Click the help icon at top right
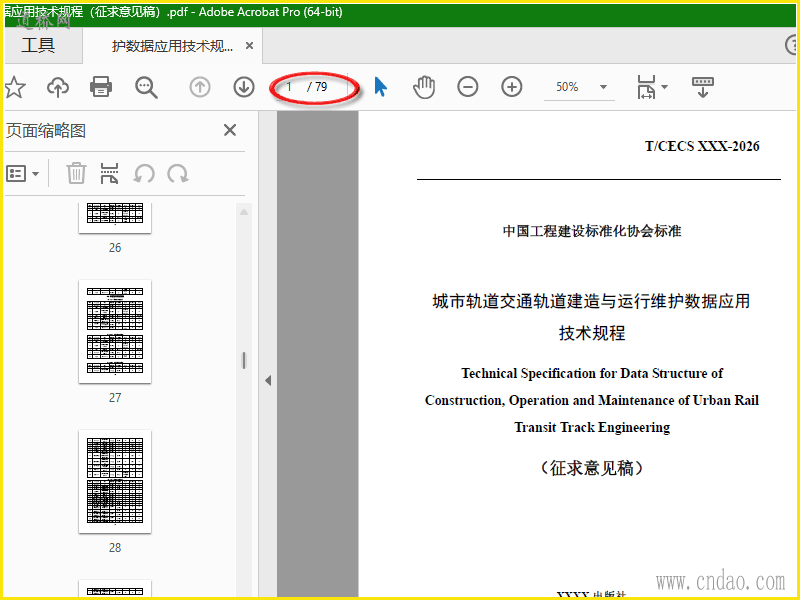This screenshot has height=600, width=800. coord(792,45)
